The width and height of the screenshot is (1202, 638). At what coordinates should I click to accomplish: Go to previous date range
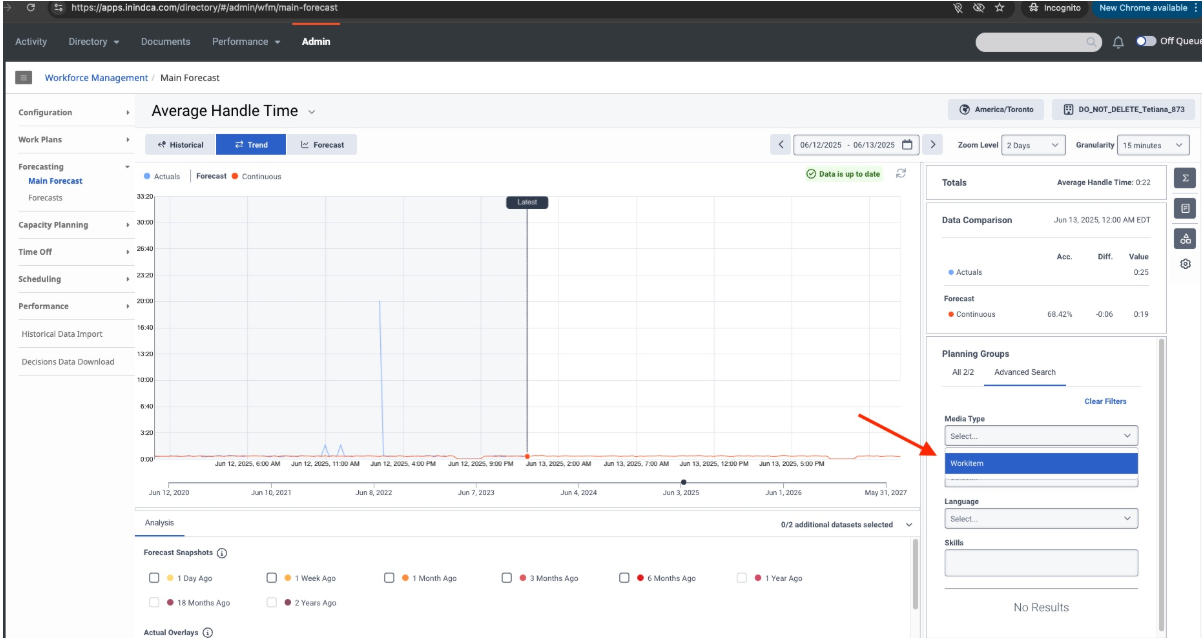point(781,145)
